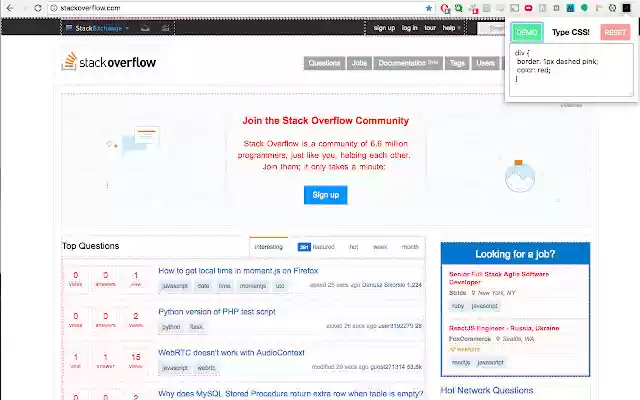Select the month tab
The height and width of the screenshot is (400, 640).
click(x=410, y=247)
